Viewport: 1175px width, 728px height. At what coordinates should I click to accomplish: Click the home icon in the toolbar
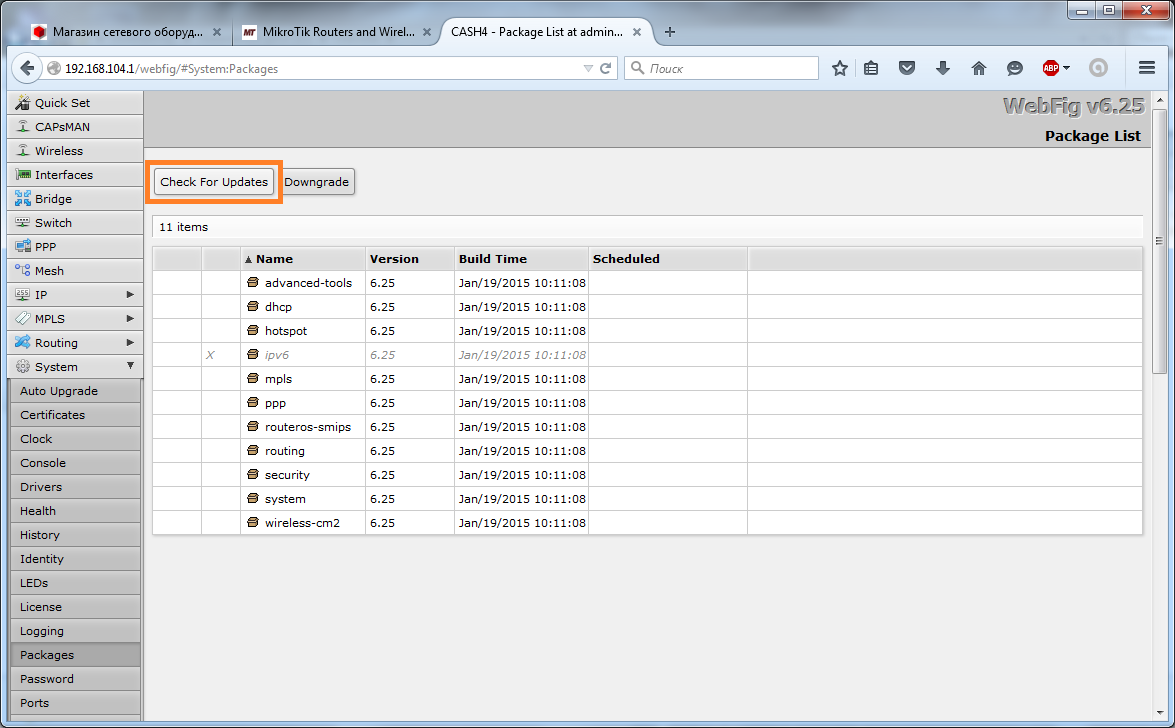[979, 68]
